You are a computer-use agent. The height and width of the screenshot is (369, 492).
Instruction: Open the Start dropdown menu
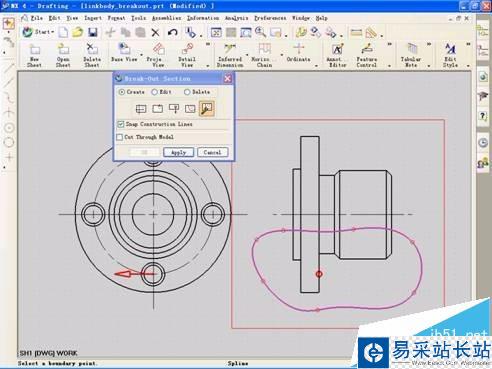38,32
